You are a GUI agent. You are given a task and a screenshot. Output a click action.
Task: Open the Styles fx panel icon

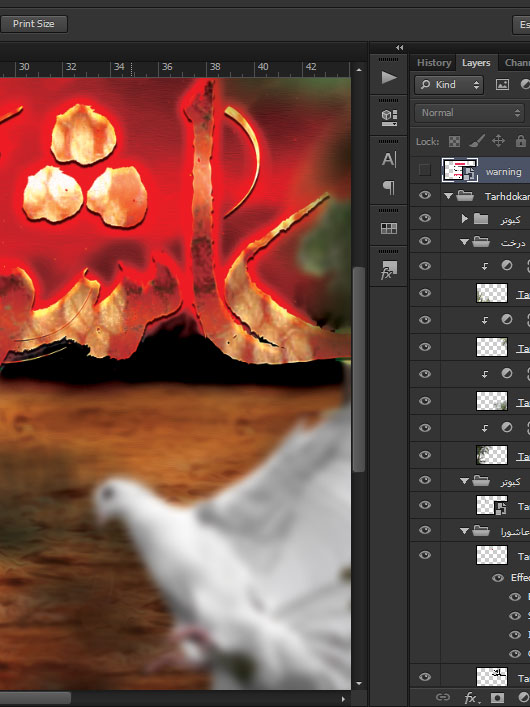(388, 270)
